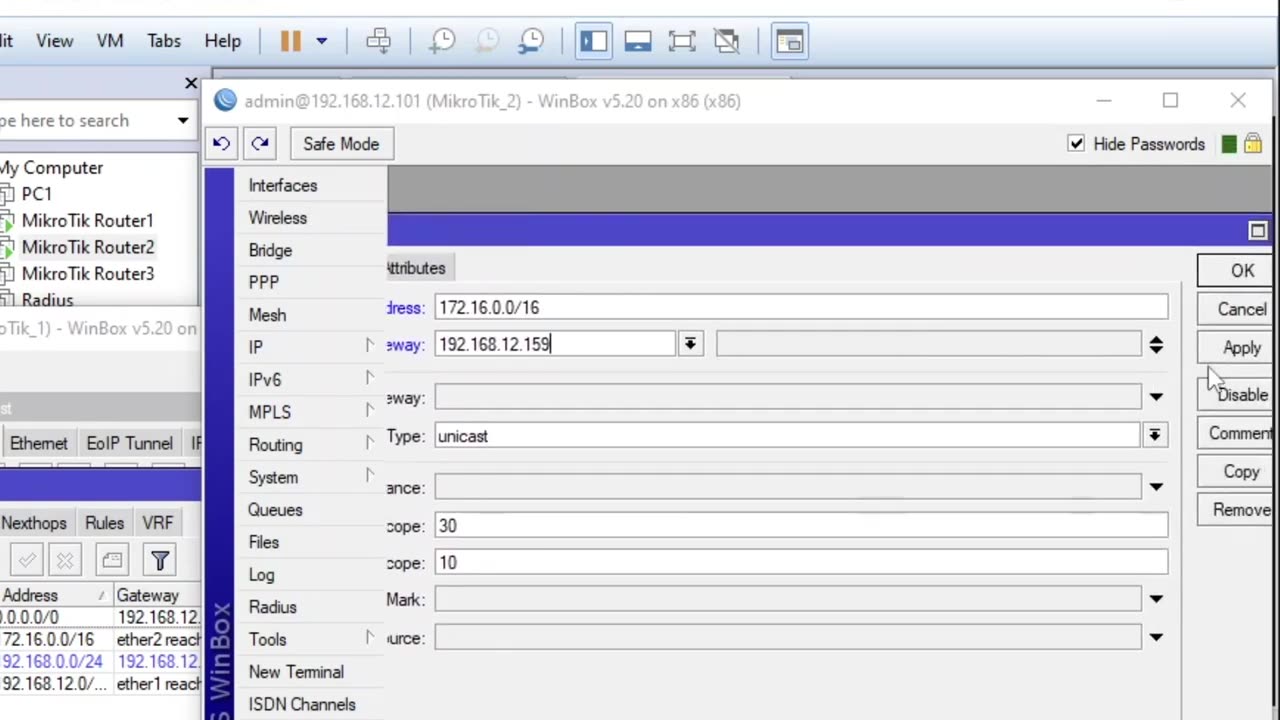Open Log in WinBox menu

pos(261,575)
